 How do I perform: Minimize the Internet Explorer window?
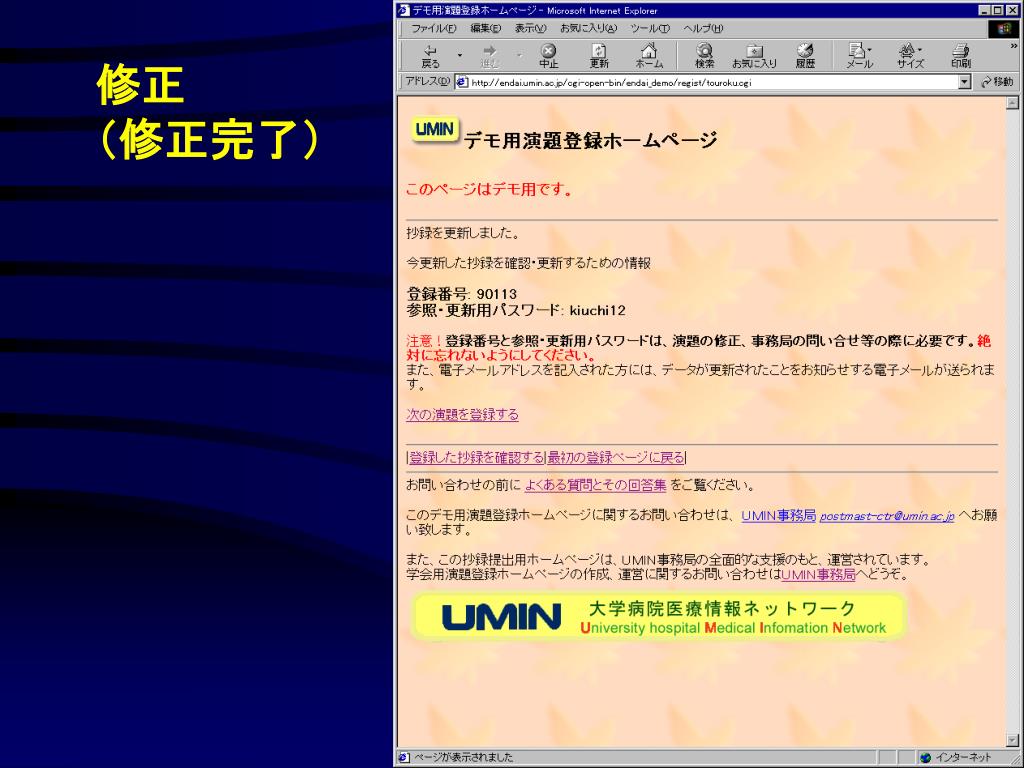click(x=985, y=10)
